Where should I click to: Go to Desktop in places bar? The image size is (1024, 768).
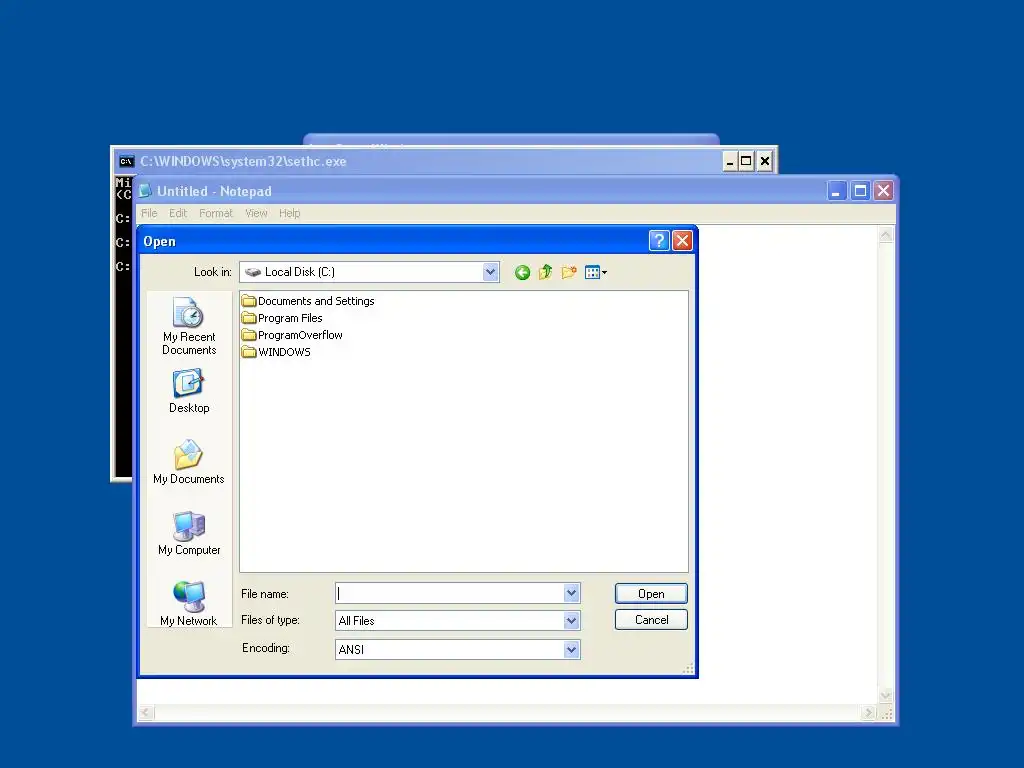pos(189,391)
